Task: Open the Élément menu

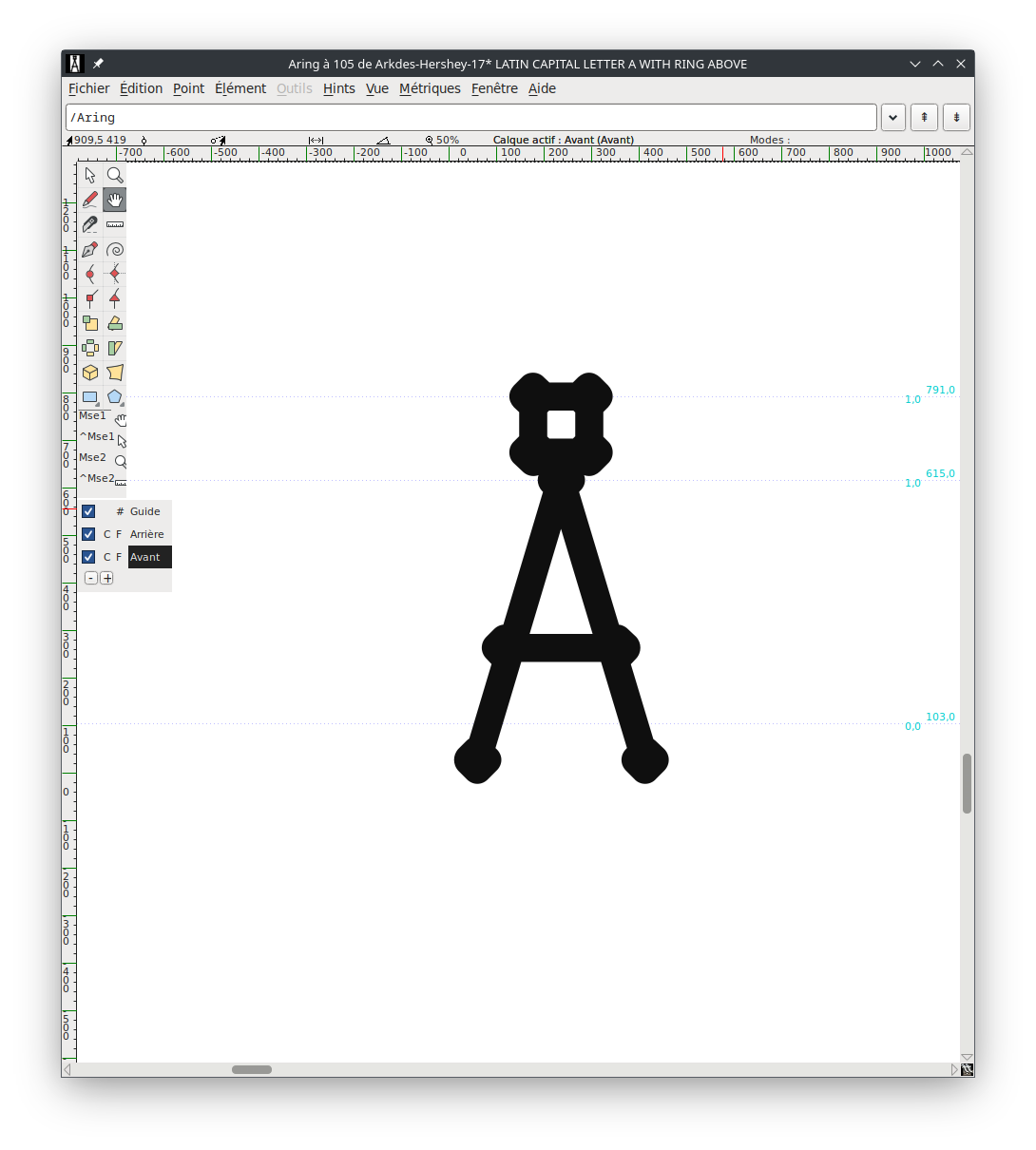Action: [240, 88]
